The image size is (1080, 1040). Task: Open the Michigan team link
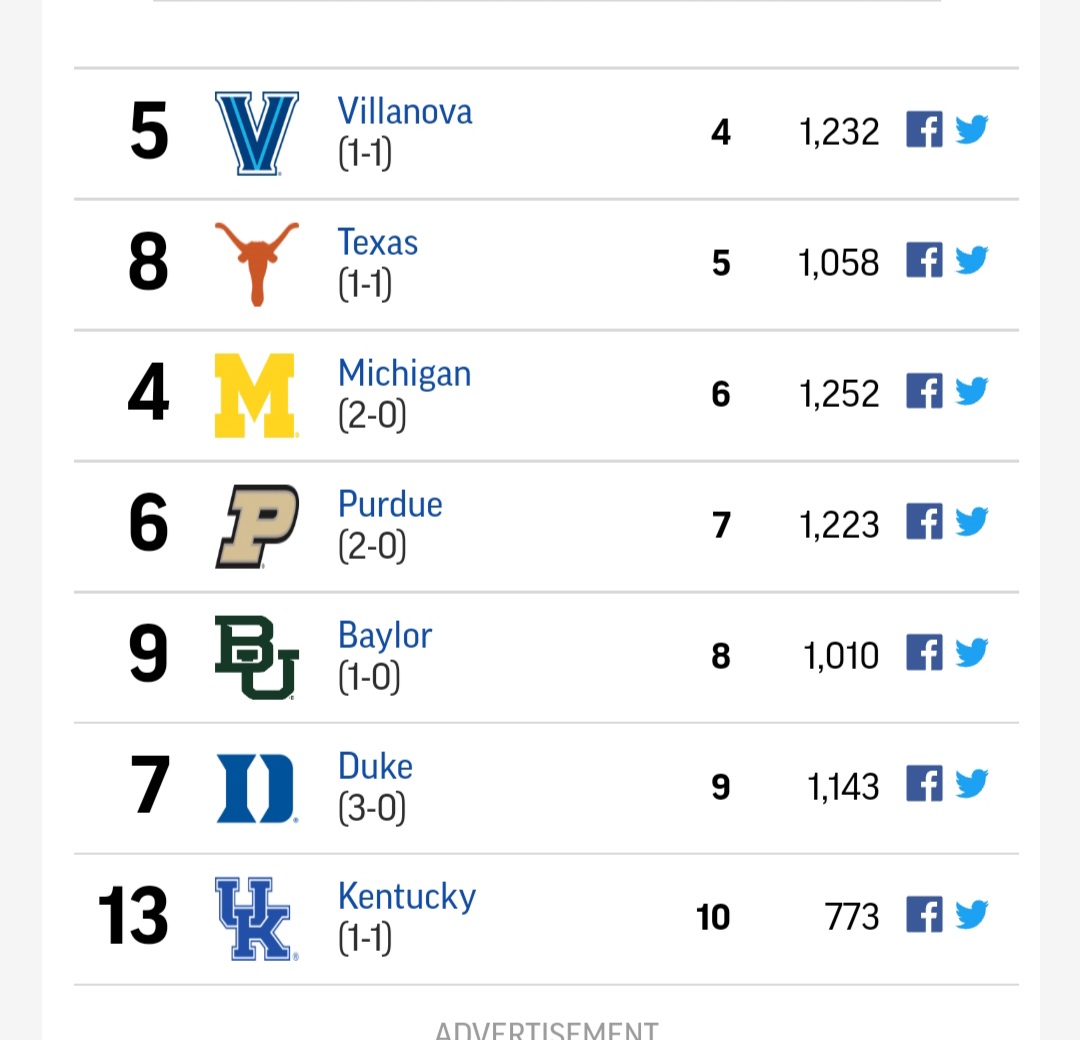404,374
